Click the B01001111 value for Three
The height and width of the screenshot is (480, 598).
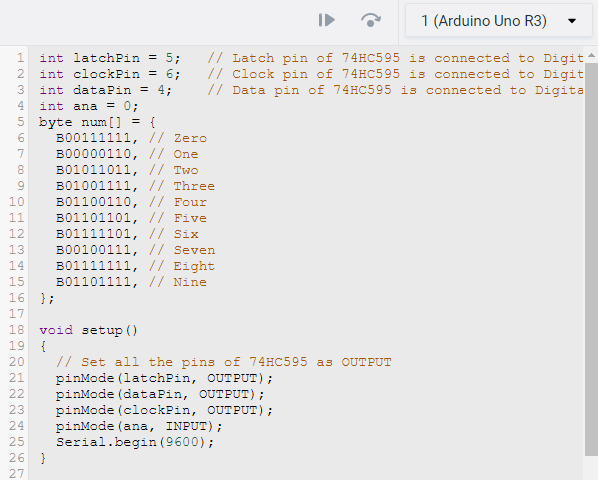pyautogui.click(x=94, y=186)
